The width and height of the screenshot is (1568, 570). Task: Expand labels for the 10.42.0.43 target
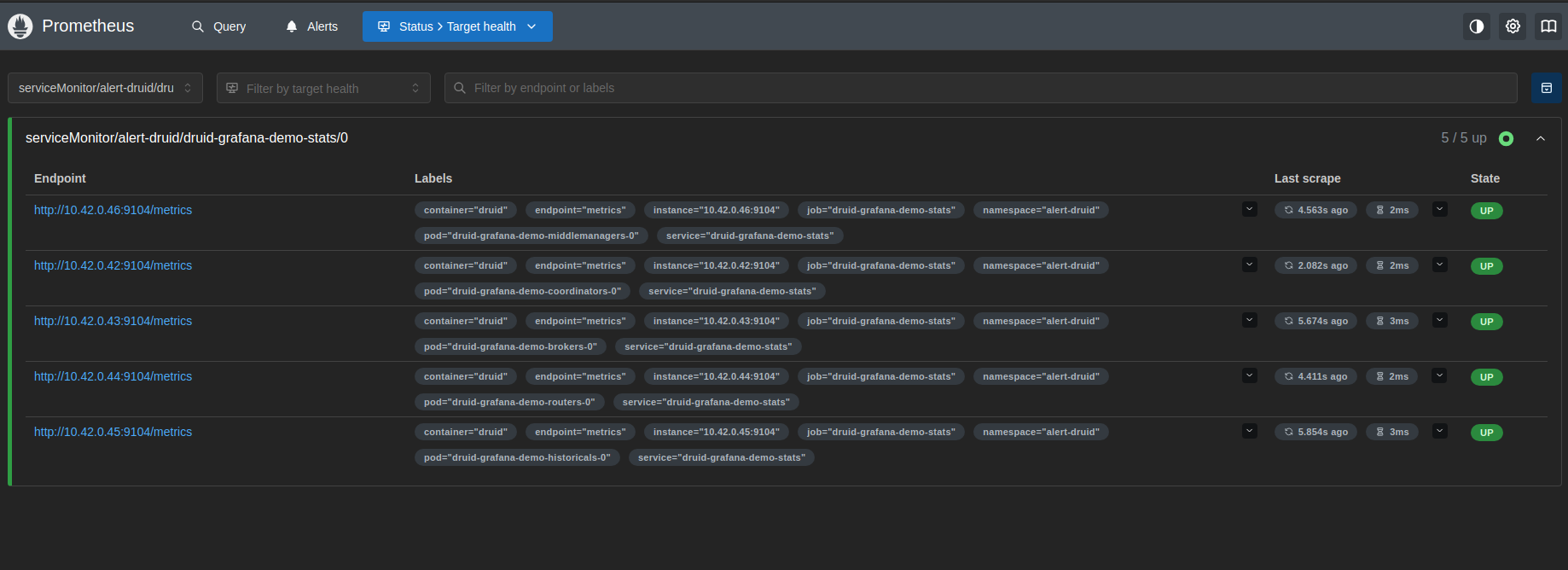(1250, 320)
